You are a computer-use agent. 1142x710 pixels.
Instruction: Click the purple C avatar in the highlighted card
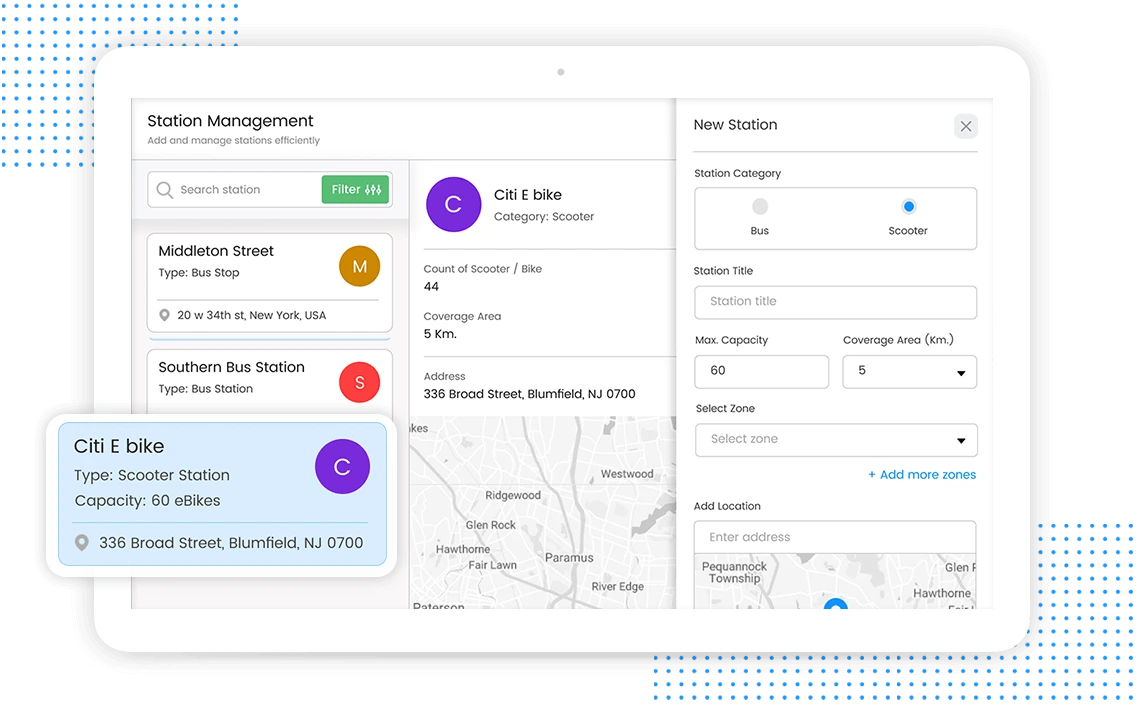342,467
